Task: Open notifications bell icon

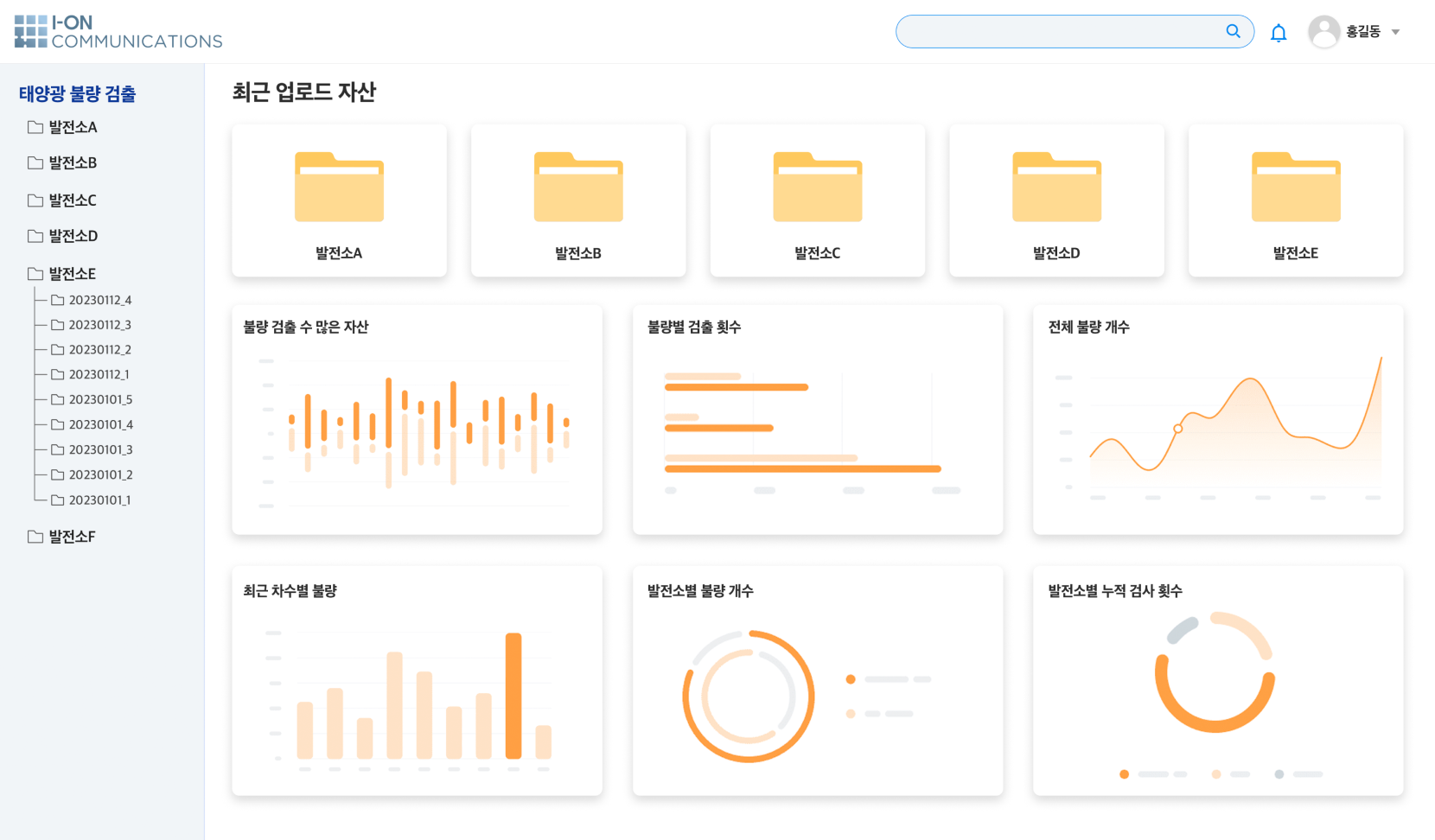Action: (1279, 33)
